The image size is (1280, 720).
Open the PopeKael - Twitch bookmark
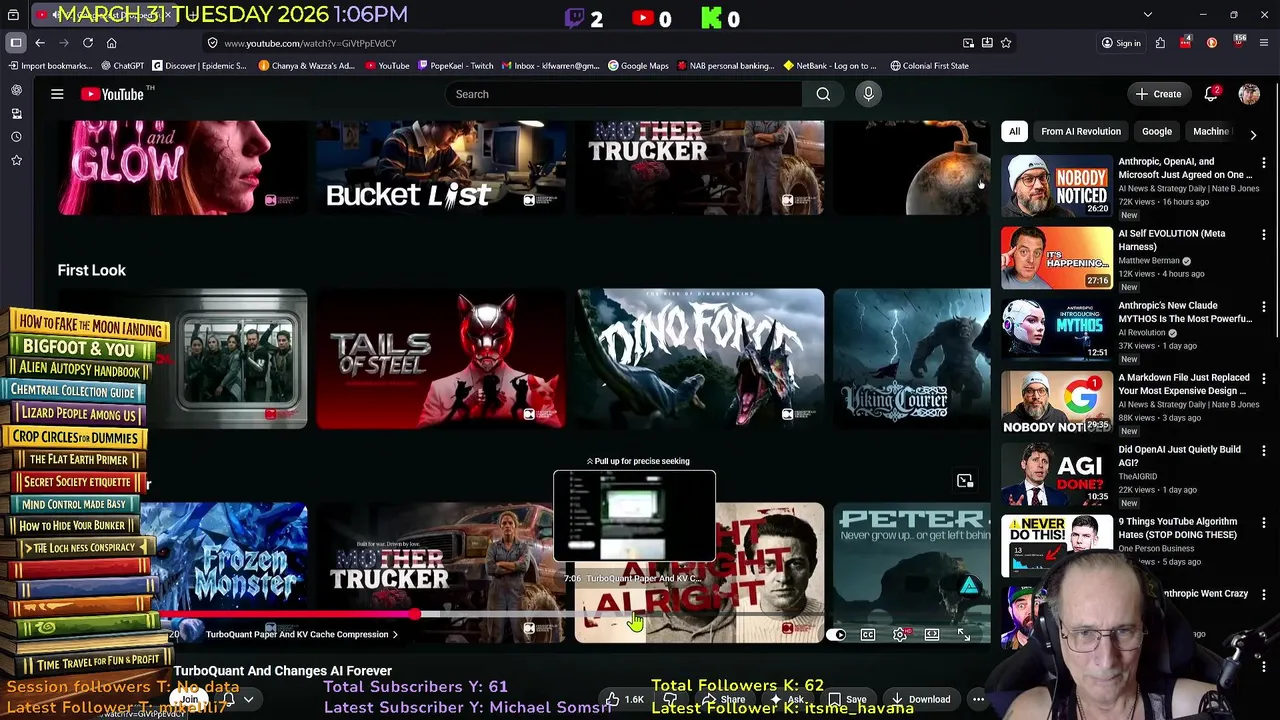pyautogui.click(x=455, y=66)
